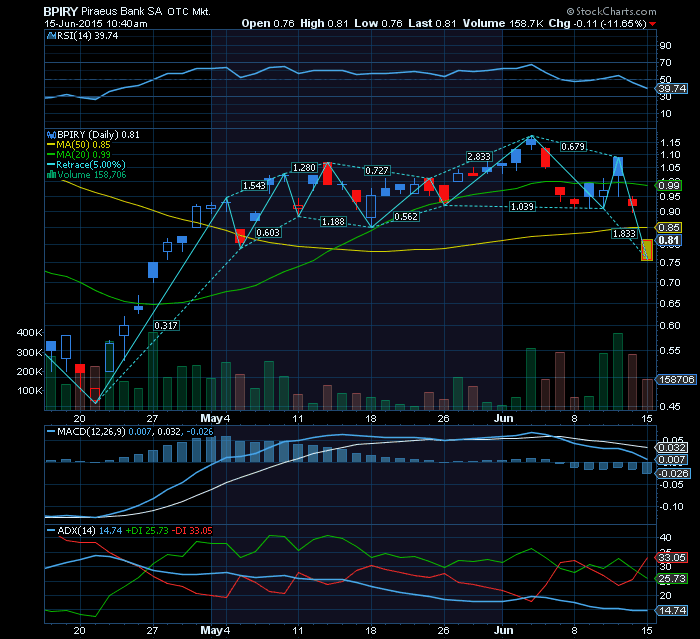The width and height of the screenshot is (700, 639).
Task: Click the 1.188 retrace ratio label
Action: pos(333,221)
